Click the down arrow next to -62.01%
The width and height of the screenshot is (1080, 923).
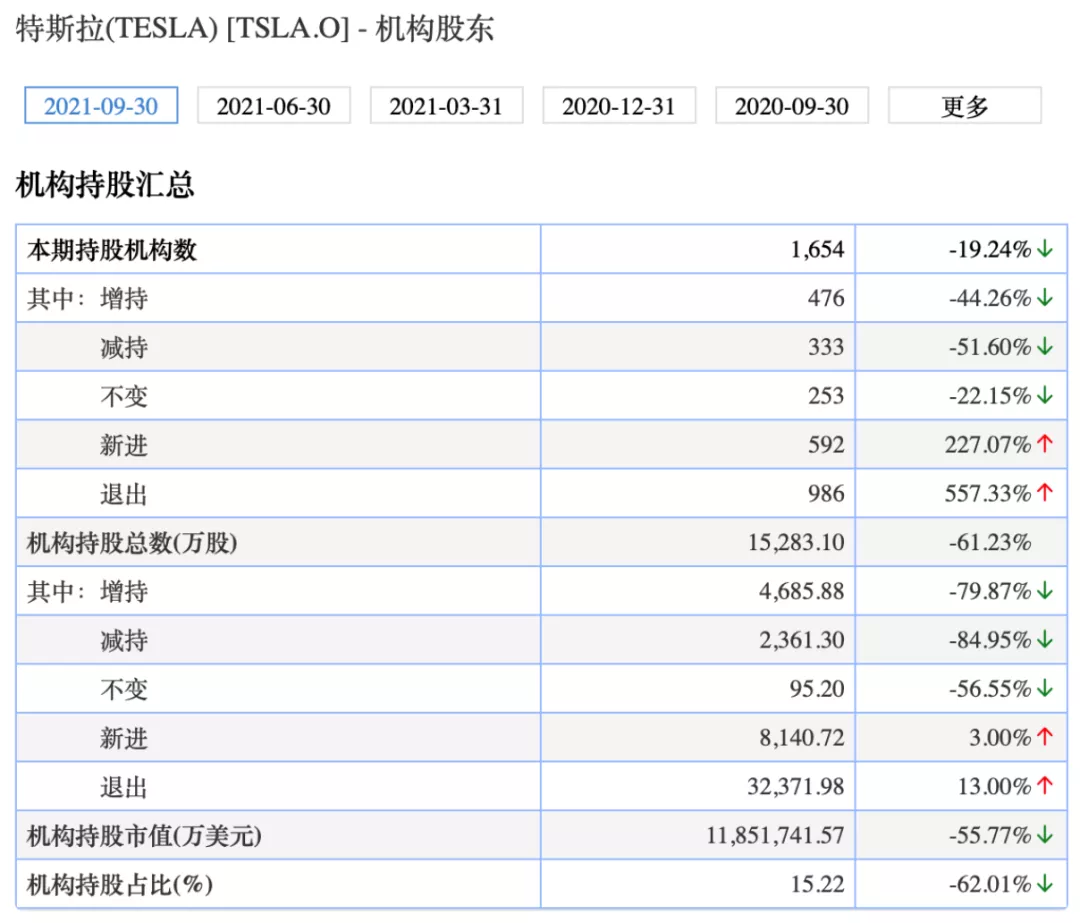pyautogui.click(x=1045, y=884)
